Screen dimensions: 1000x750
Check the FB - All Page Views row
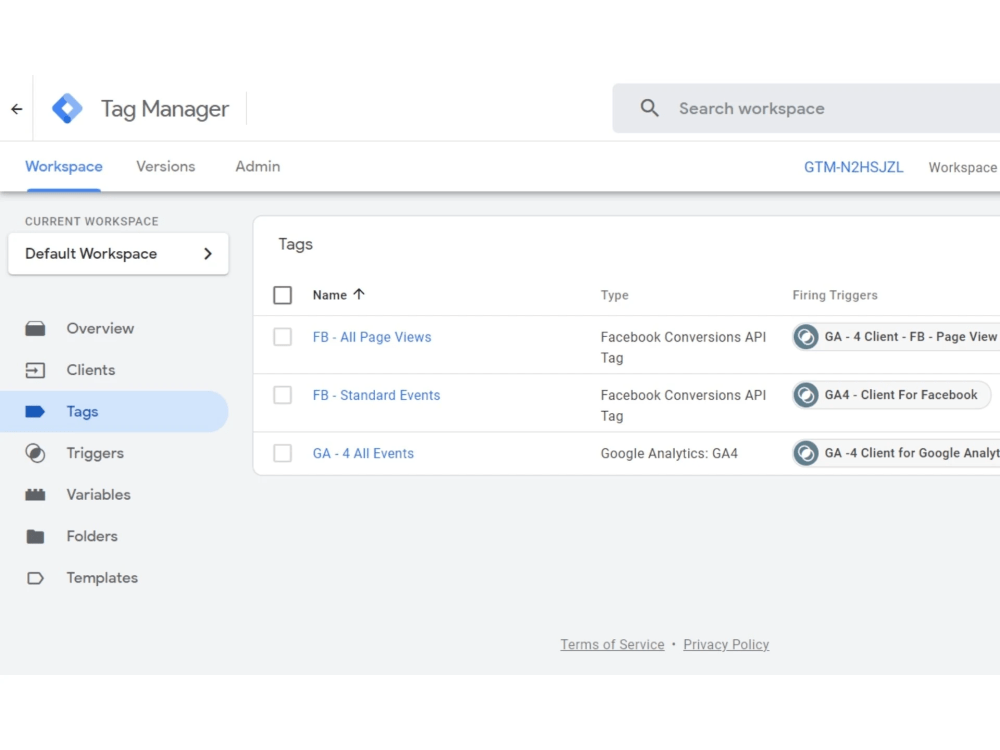(x=283, y=337)
